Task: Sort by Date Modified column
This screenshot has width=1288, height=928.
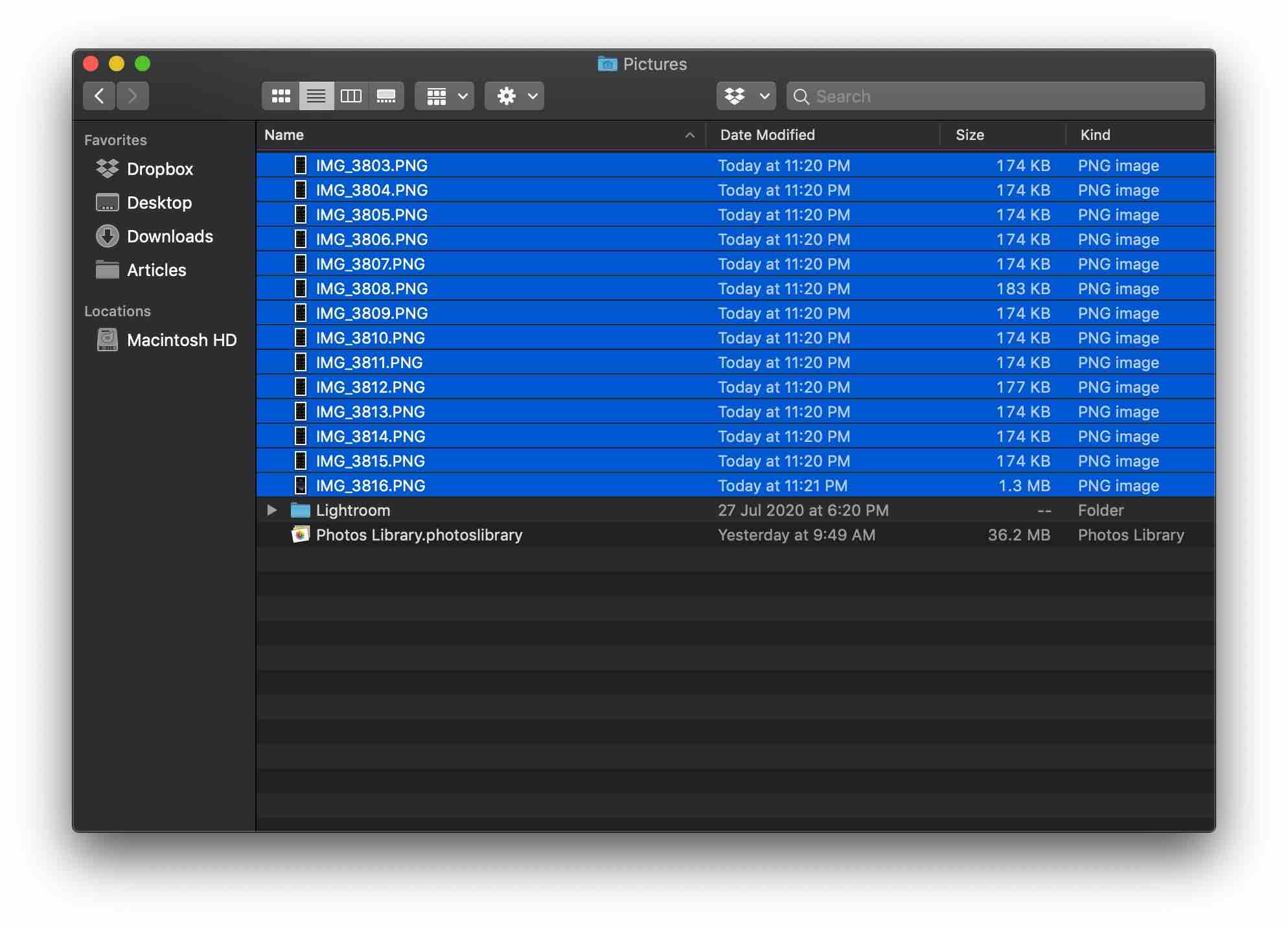Action: [x=767, y=135]
